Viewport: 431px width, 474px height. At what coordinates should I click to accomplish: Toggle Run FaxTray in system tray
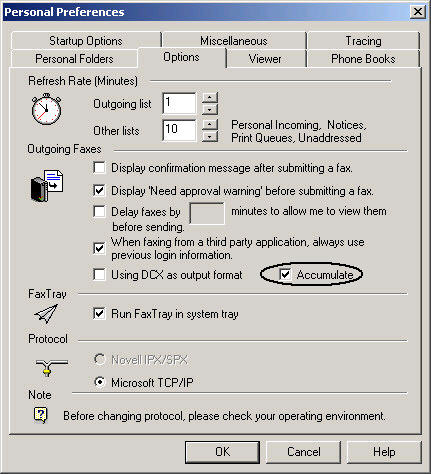(x=99, y=313)
